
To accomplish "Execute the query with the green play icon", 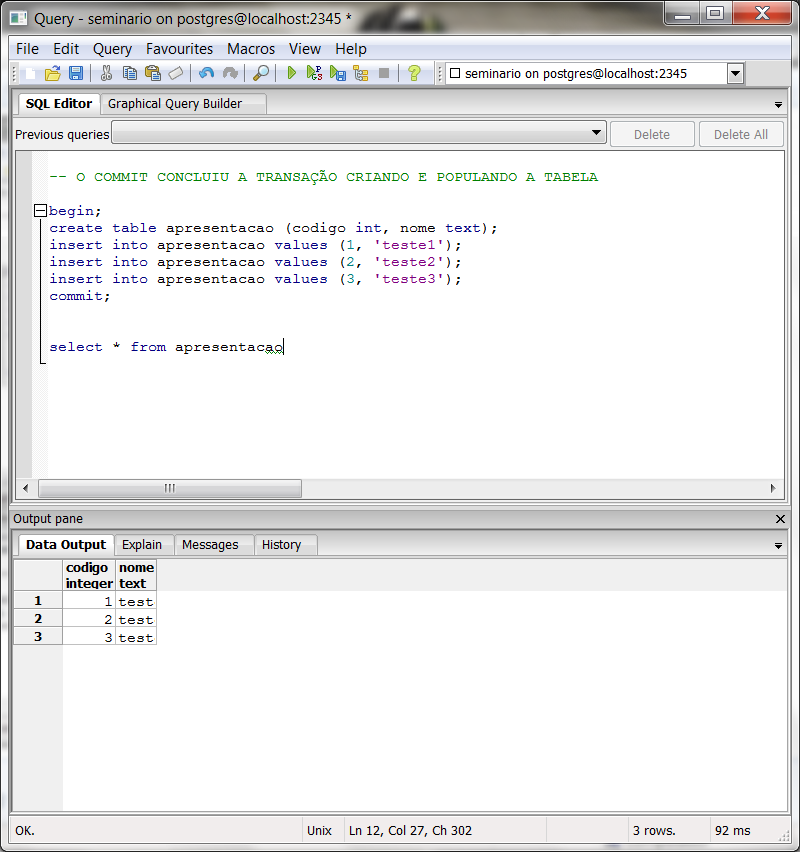I will (x=291, y=73).
